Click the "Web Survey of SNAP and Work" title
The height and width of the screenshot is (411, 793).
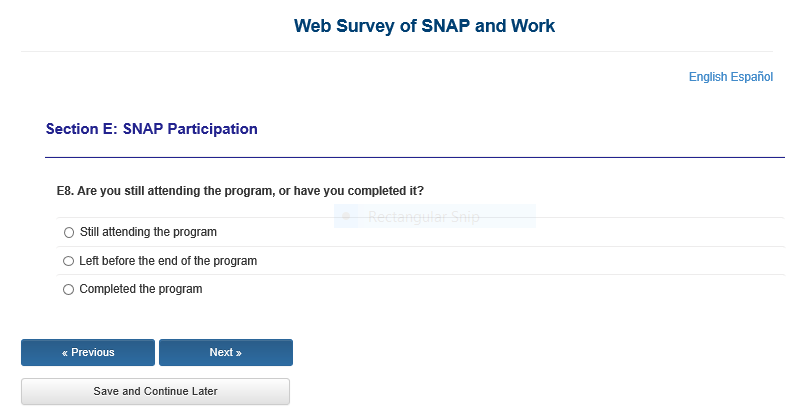(x=424, y=26)
